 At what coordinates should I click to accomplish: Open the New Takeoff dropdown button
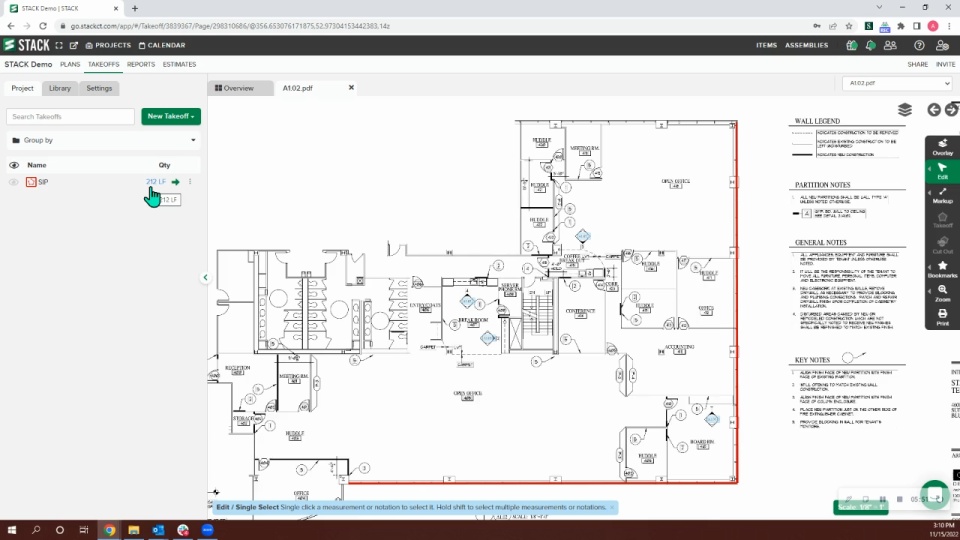coord(171,116)
